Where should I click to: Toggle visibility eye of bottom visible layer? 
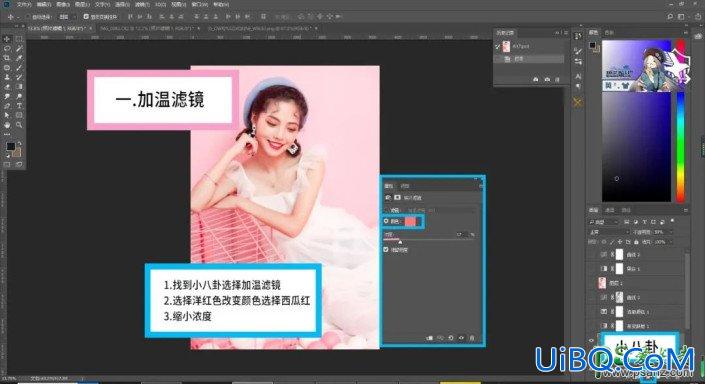point(591,340)
